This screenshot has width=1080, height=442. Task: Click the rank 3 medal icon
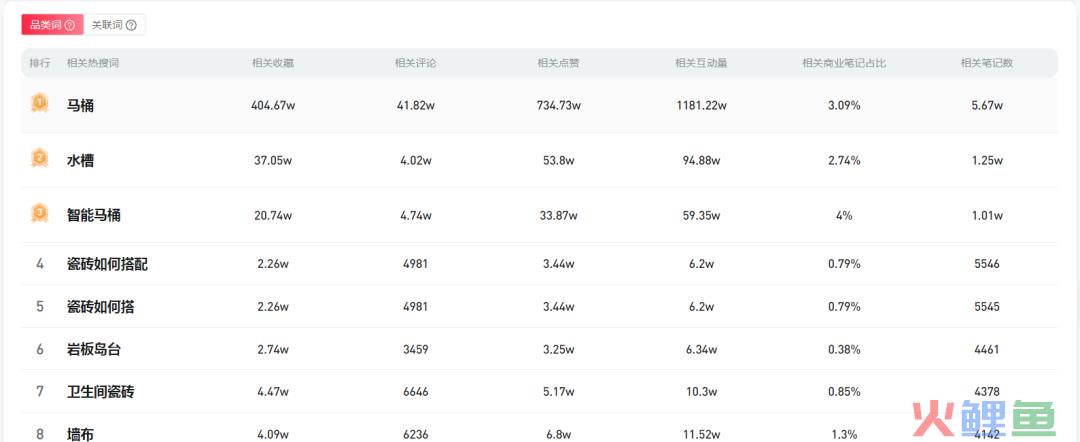39,213
